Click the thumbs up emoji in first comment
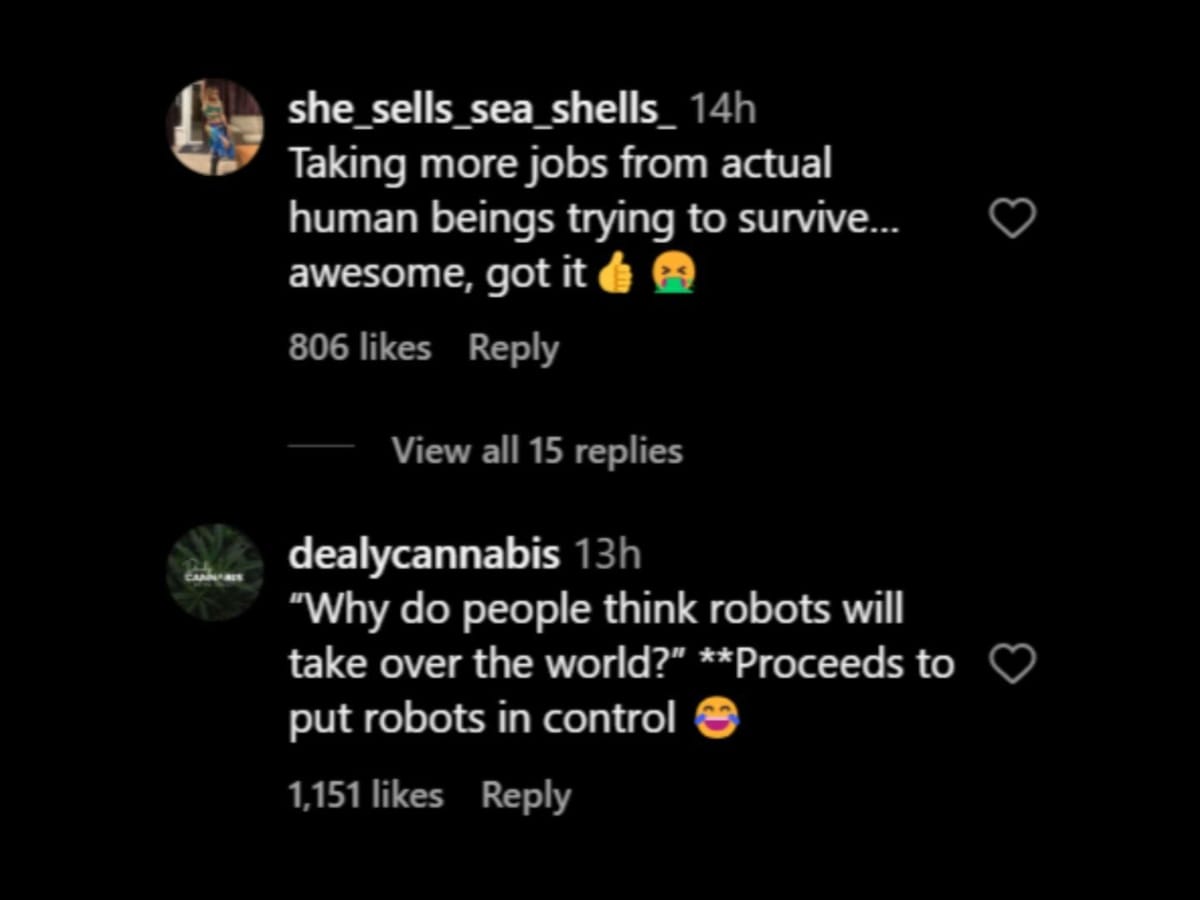 (615, 271)
